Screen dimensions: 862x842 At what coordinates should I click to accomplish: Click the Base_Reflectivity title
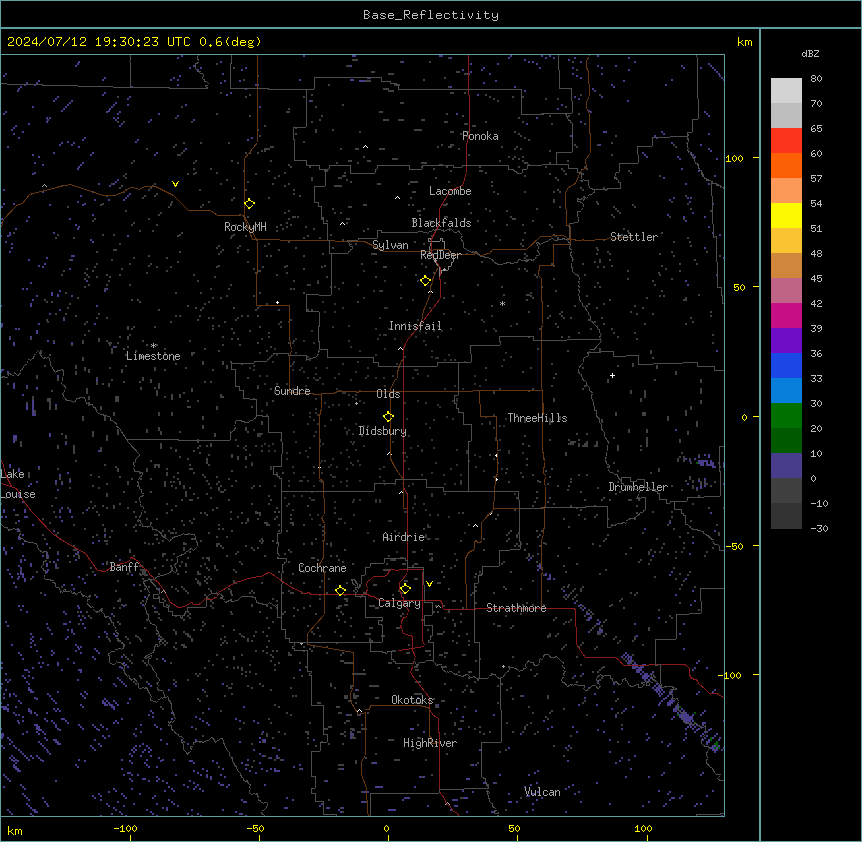click(x=431, y=15)
